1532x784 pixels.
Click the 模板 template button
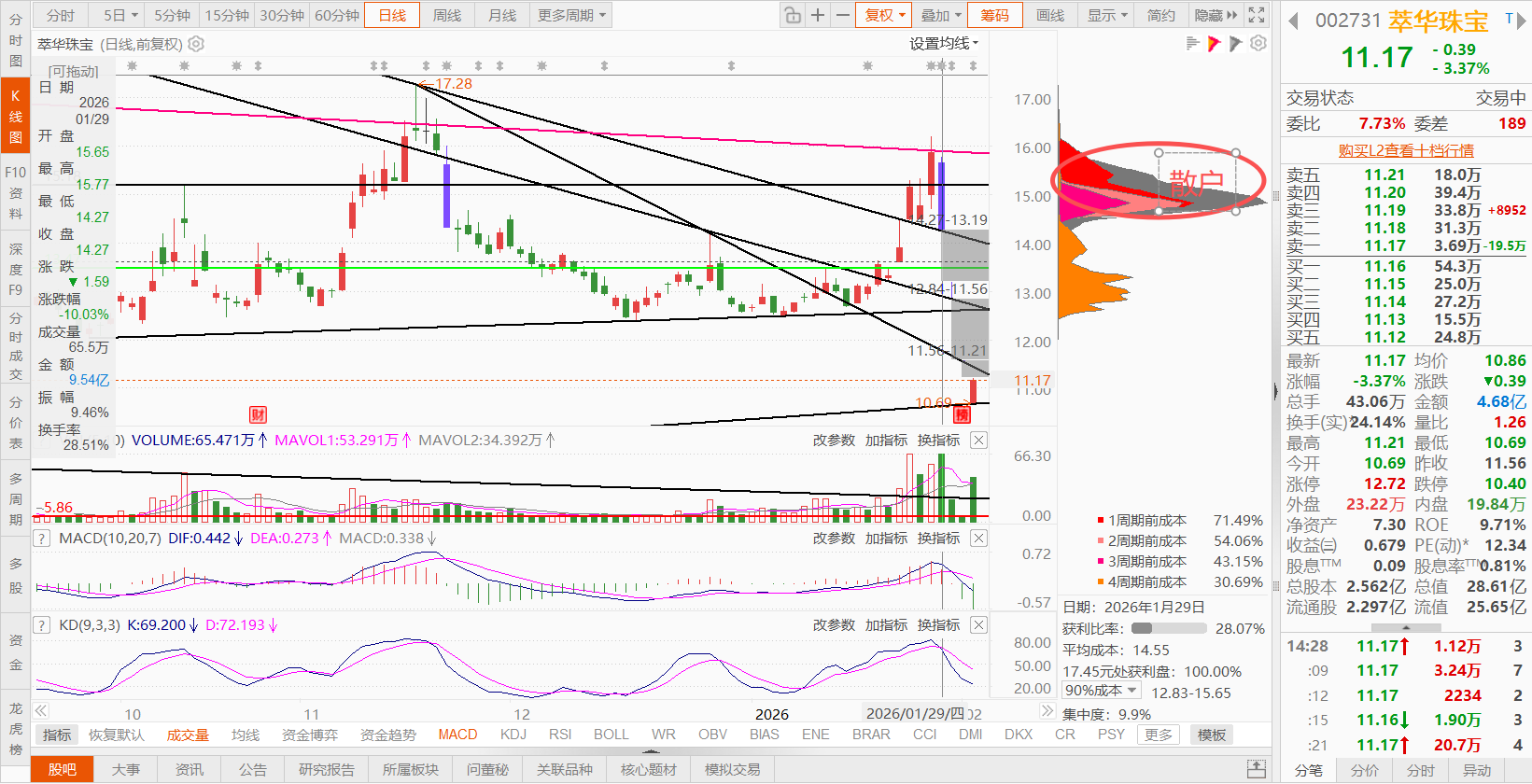(1212, 735)
